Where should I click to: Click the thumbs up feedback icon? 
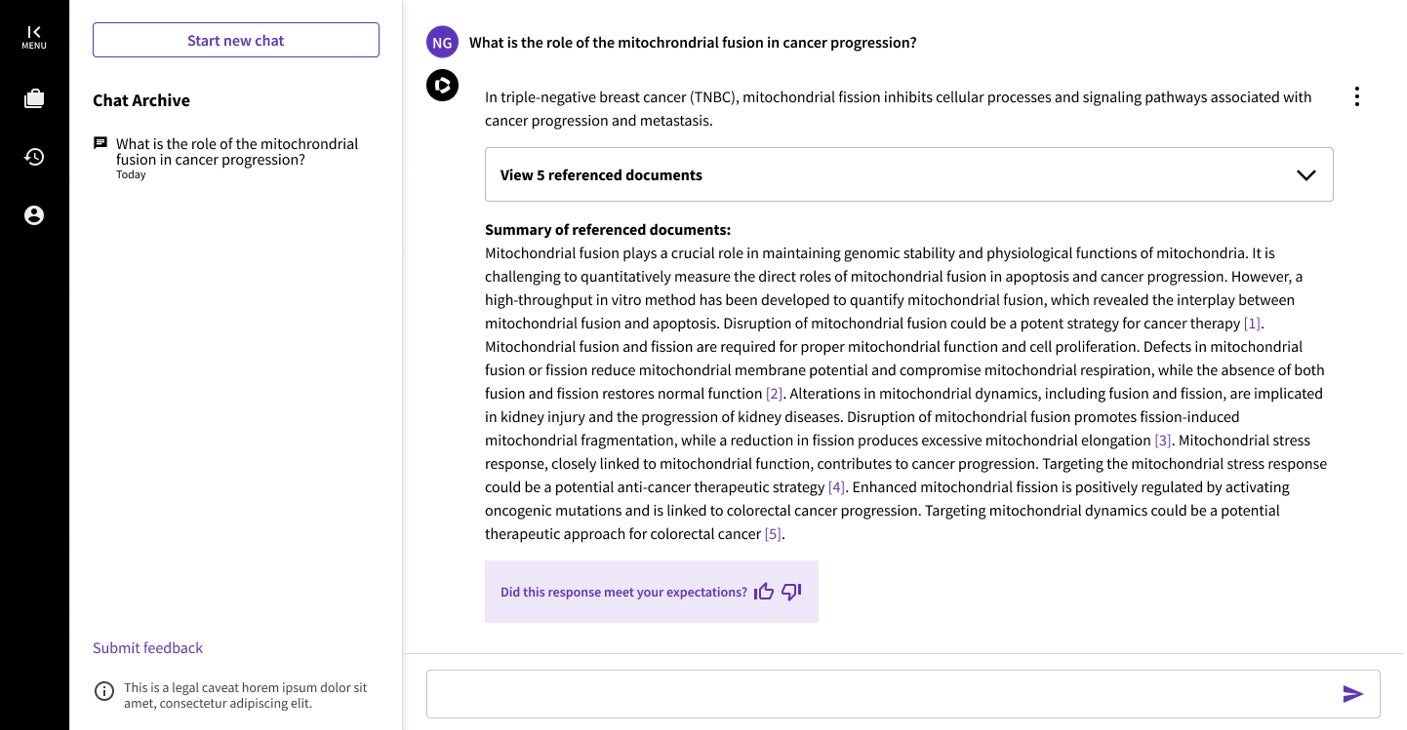click(764, 592)
